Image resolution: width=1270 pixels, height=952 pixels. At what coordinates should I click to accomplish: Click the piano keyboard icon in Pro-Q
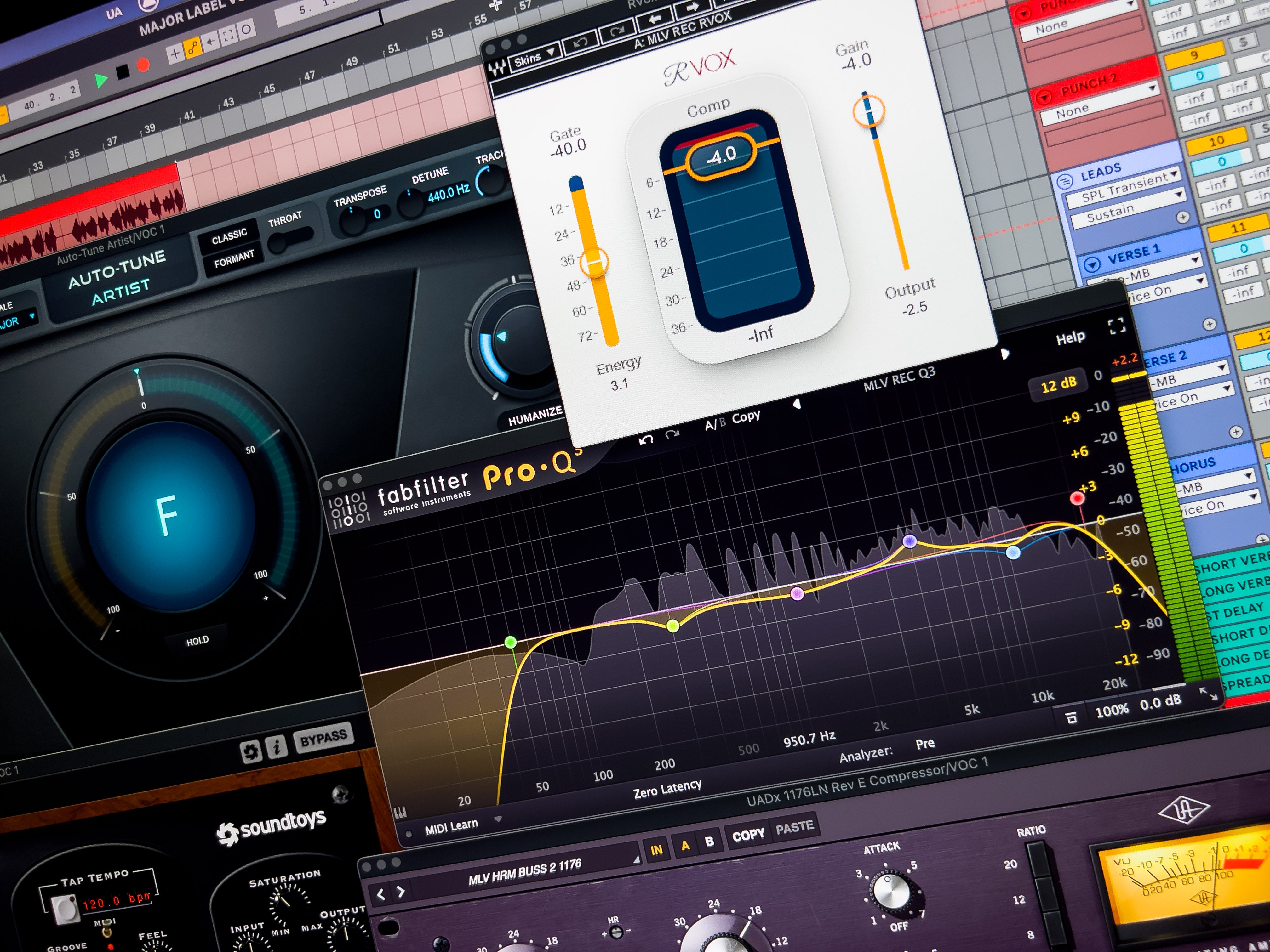tap(400, 813)
